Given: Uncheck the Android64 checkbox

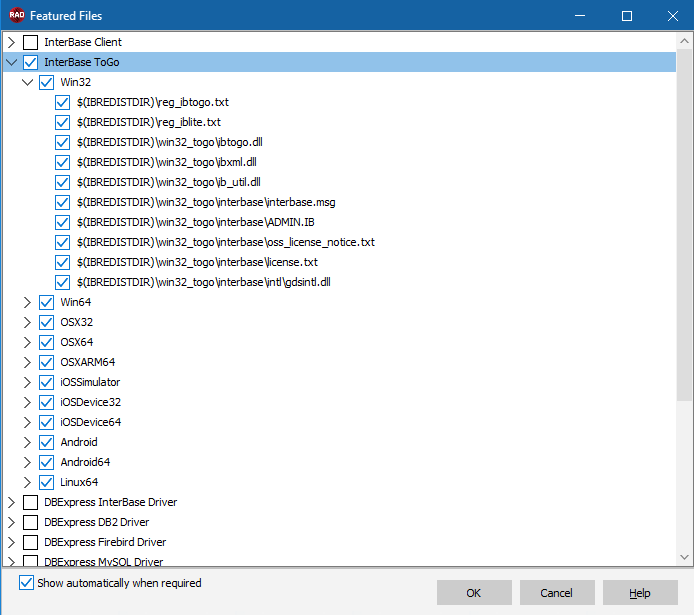Looking at the screenshot, I should click(x=46, y=462).
